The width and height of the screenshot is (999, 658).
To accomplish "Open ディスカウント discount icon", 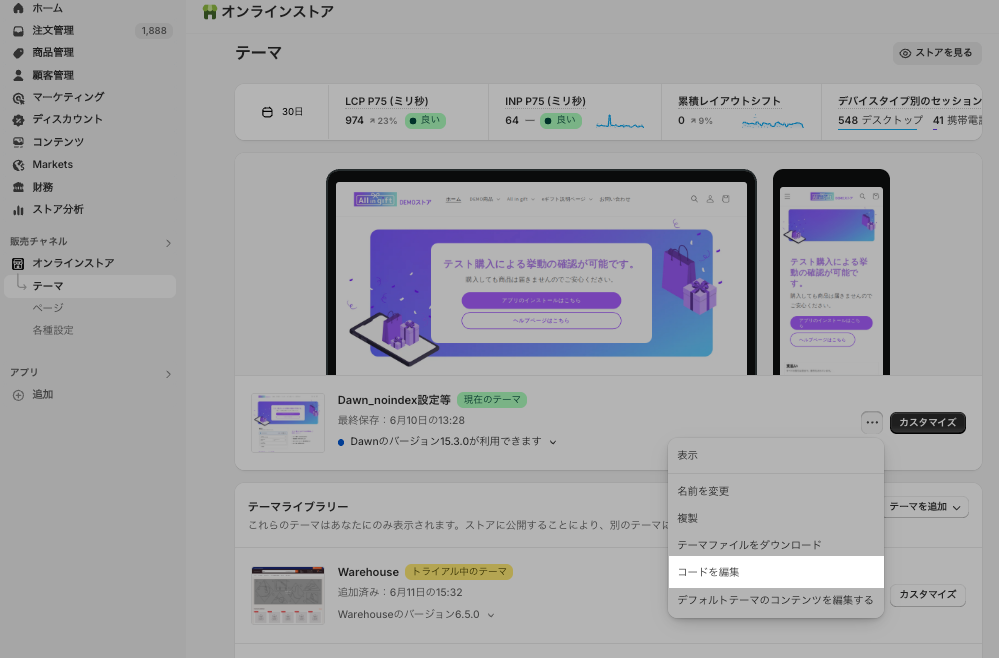I will click(18, 119).
